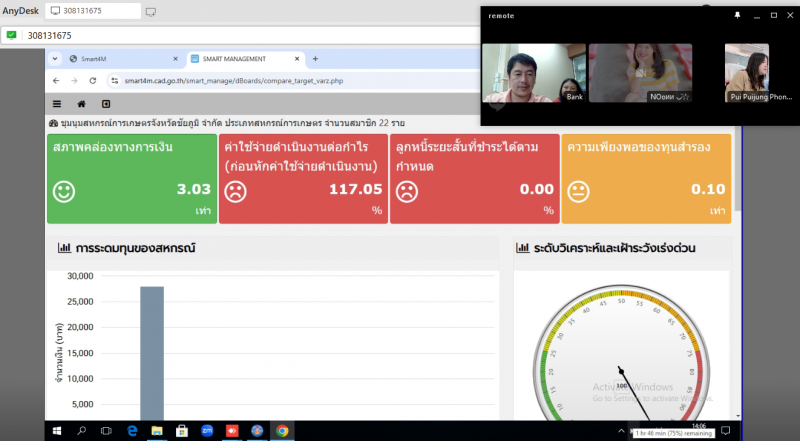Image resolution: width=800 pixels, height=441 pixels.
Task: Close the SMART MANAGEMENT tab
Action: (297, 59)
